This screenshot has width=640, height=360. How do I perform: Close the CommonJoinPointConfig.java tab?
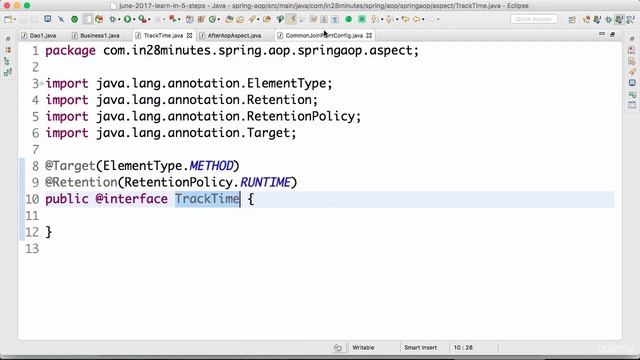(x=369, y=36)
